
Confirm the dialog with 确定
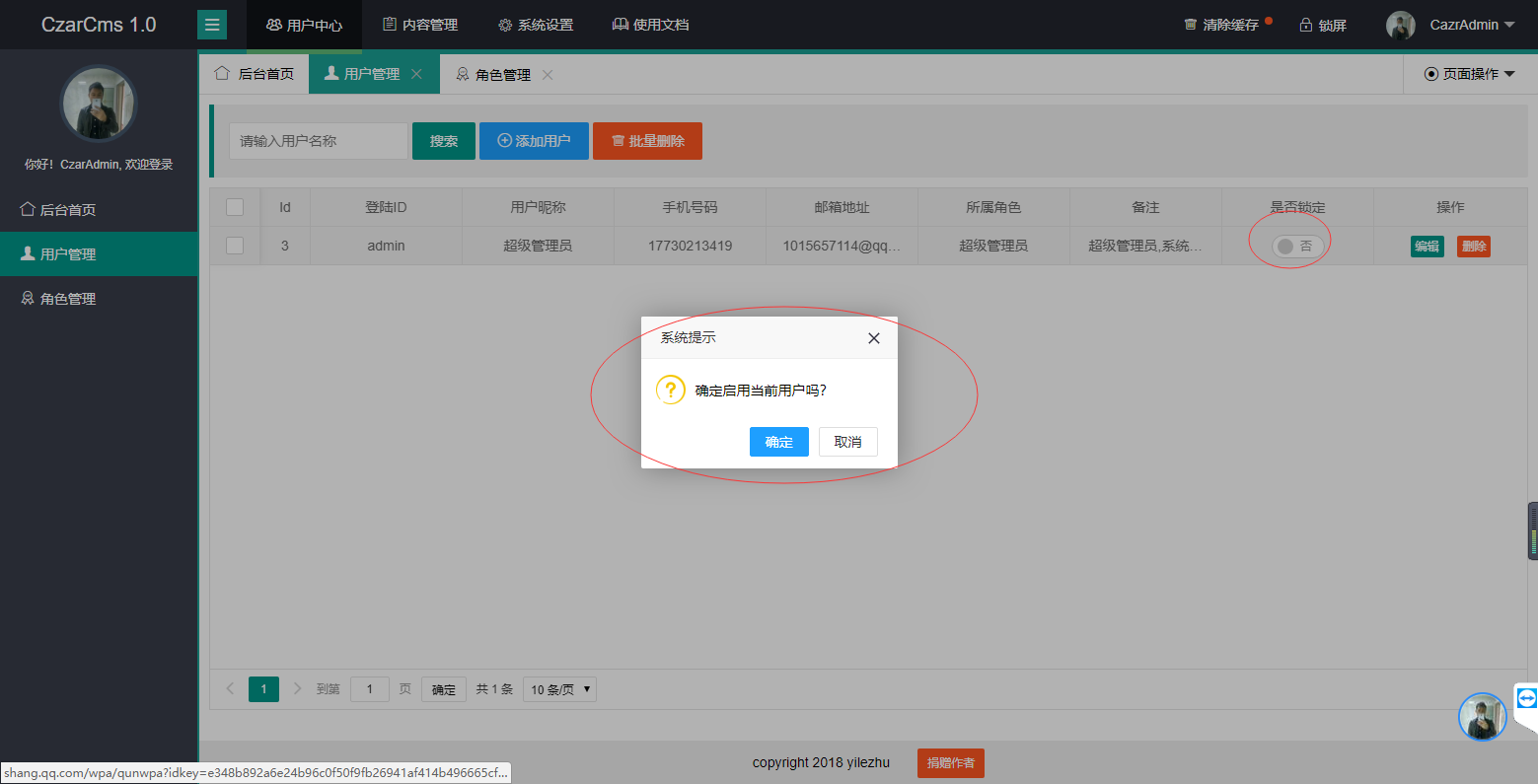tap(779, 442)
